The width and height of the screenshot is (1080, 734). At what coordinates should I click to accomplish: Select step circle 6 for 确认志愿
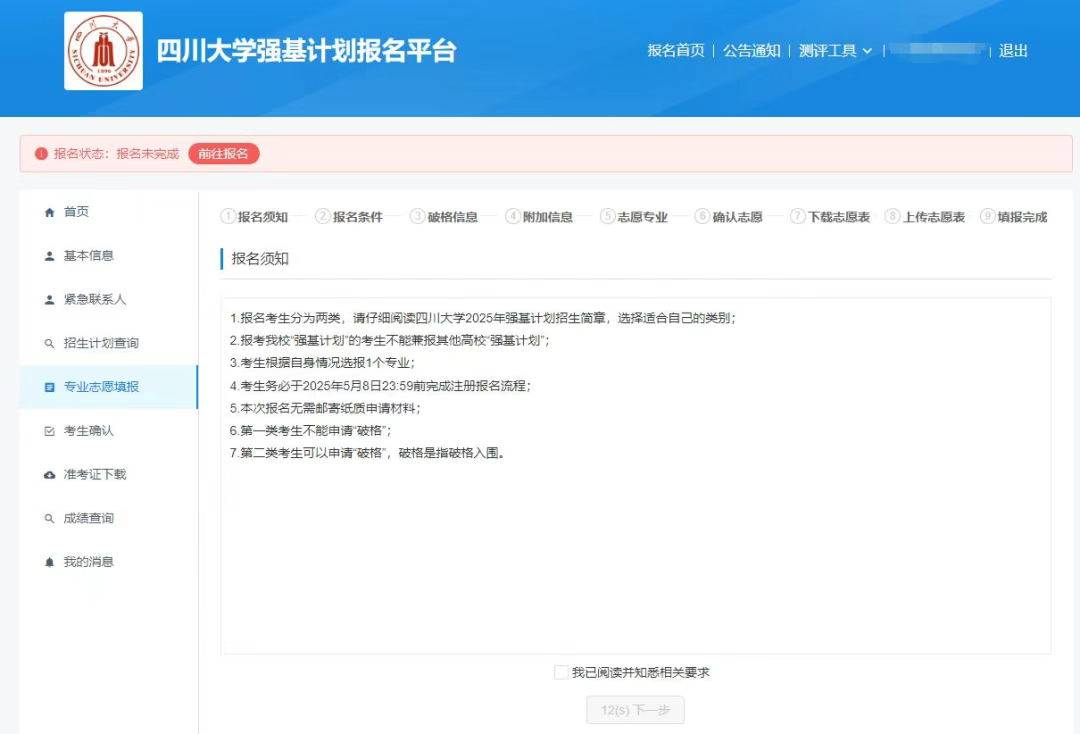tap(702, 216)
